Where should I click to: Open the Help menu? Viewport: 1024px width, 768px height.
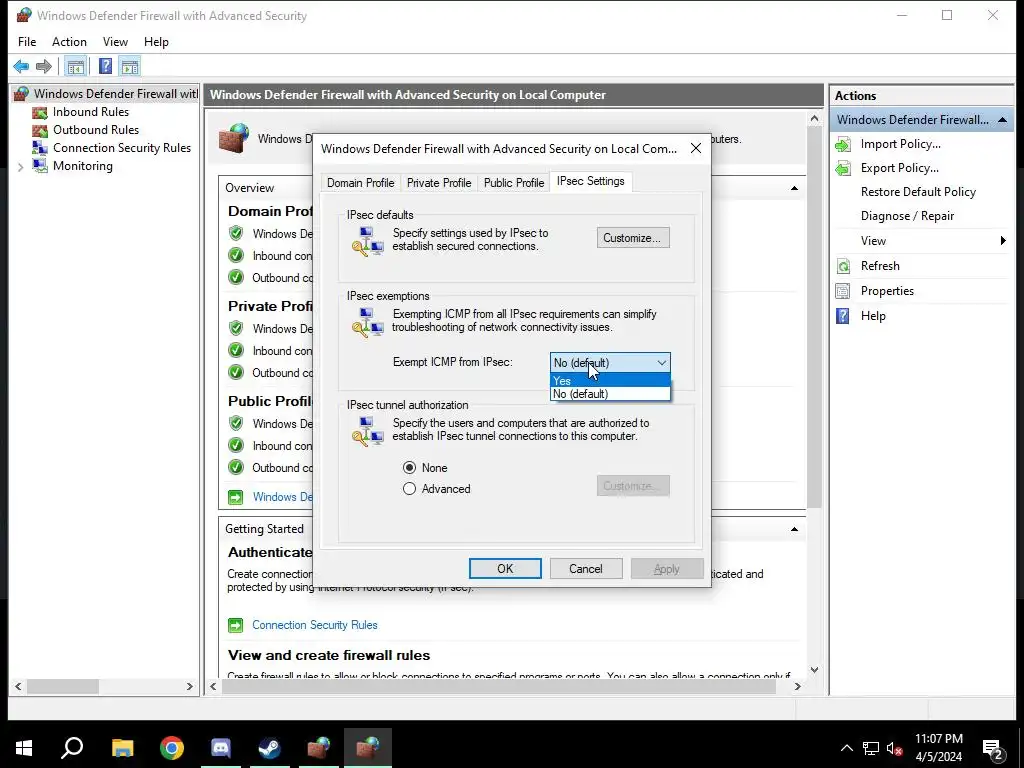coord(156,42)
